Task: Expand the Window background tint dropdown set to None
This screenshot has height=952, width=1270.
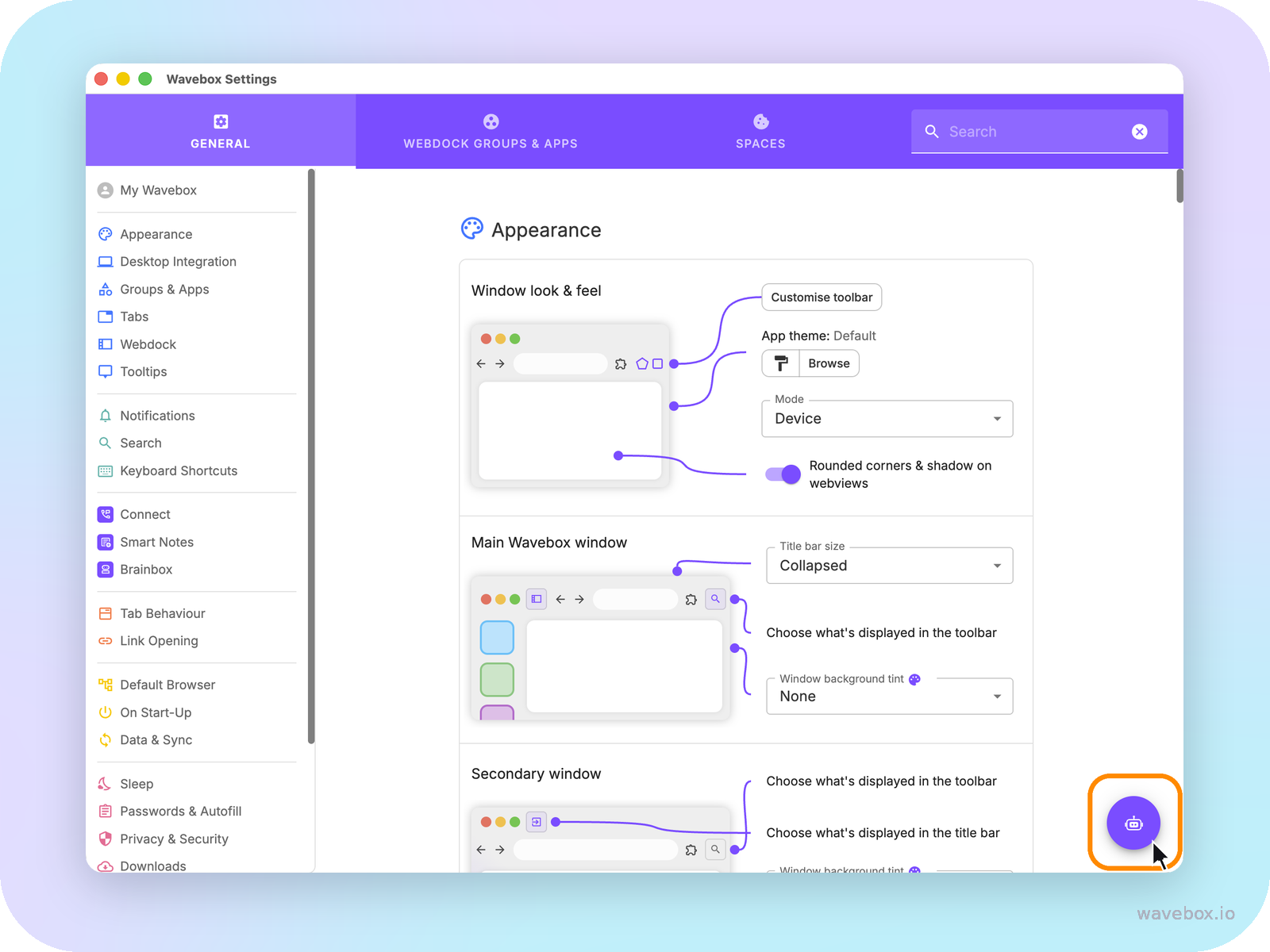Action: (890, 697)
